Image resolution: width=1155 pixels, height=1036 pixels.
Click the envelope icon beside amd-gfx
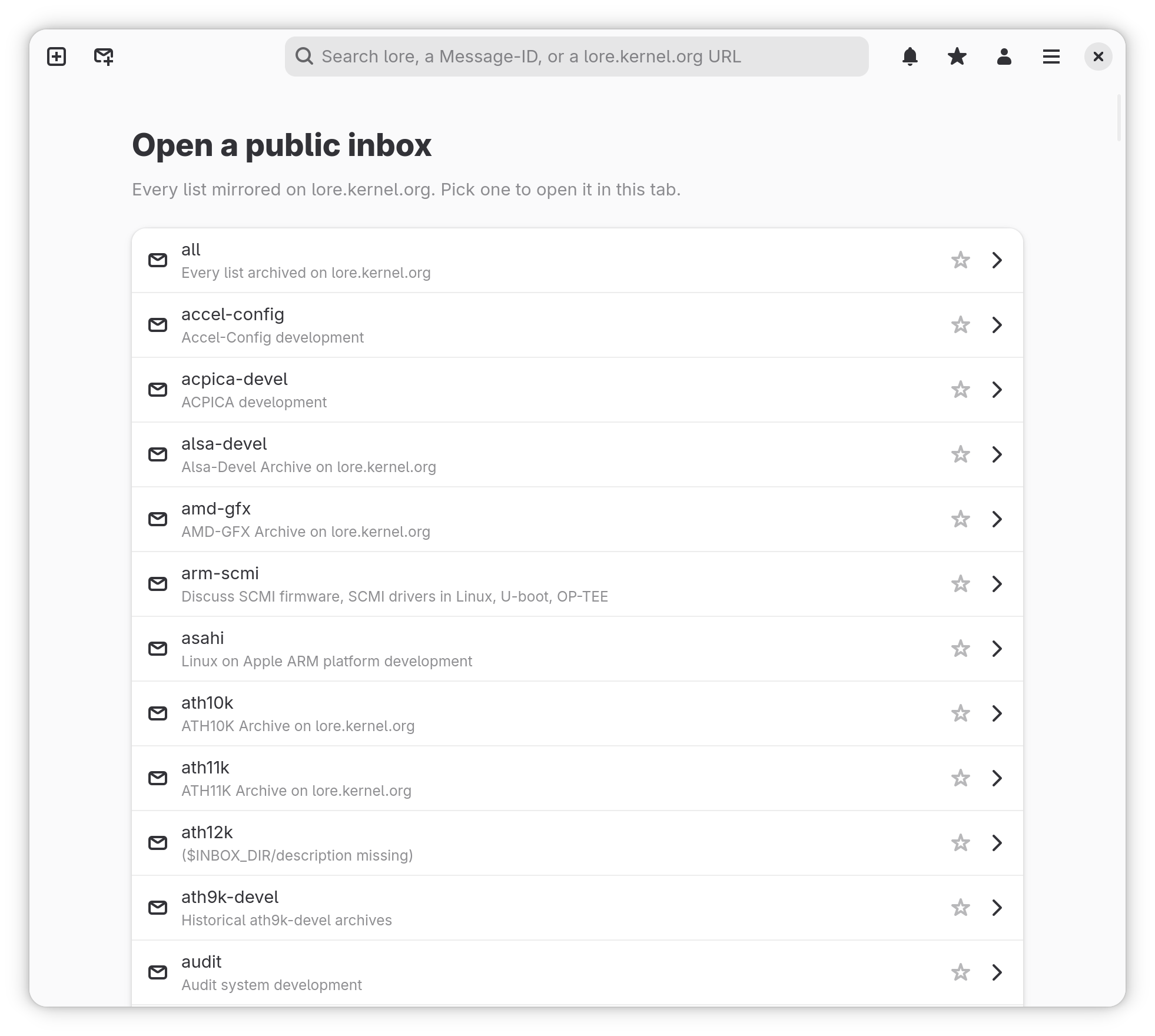click(x=158, y=519)
